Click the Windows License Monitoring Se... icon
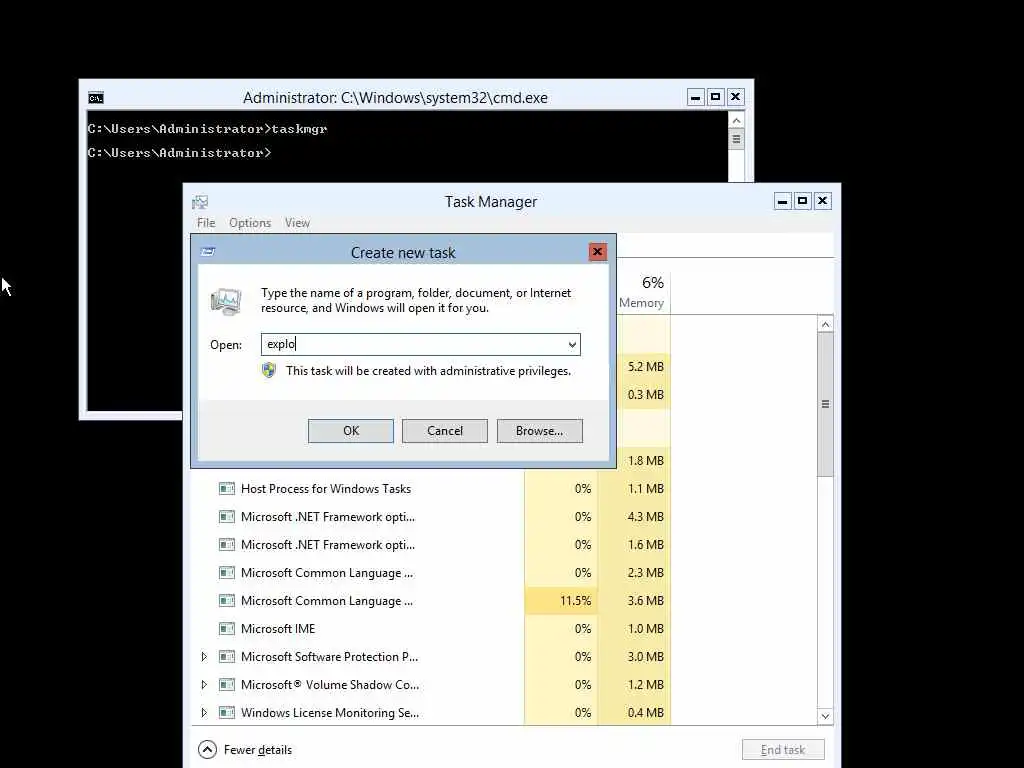1024x768 pixels. [x=227, y=712]
